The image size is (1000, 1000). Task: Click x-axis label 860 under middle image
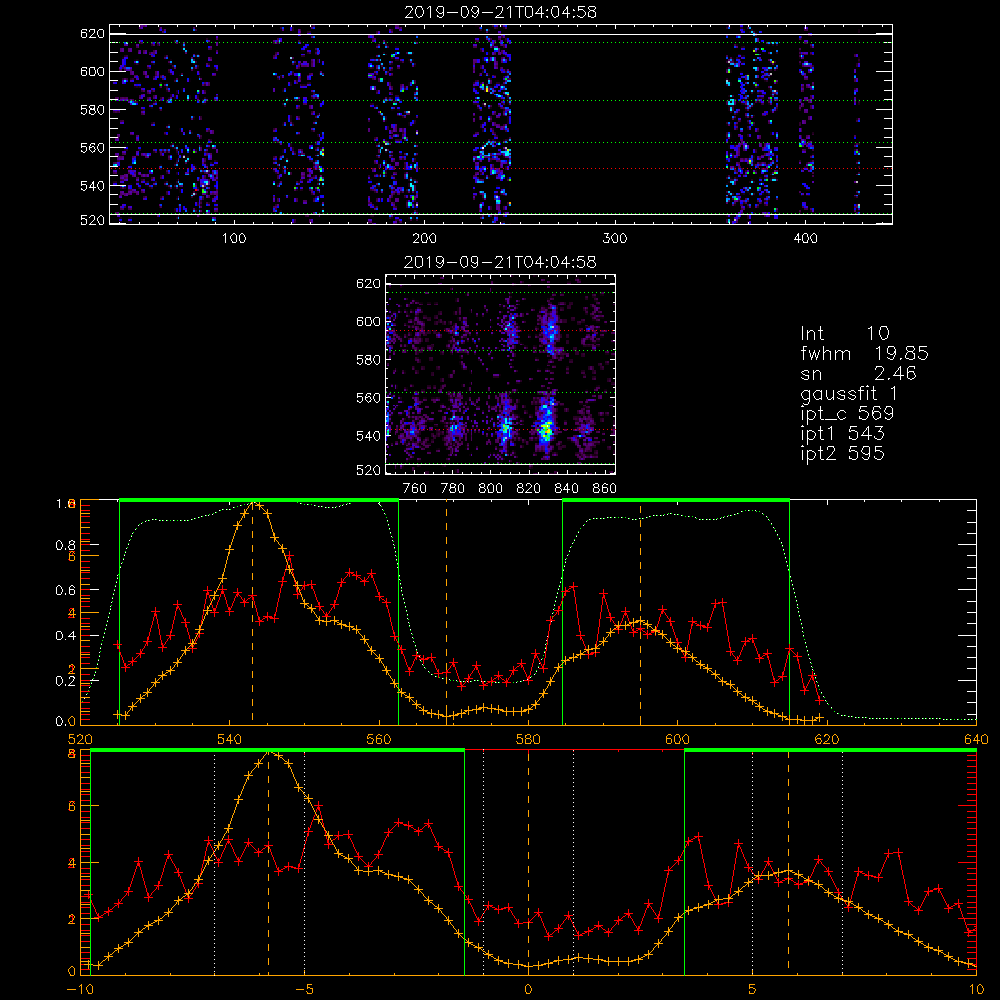click(605, 489)
